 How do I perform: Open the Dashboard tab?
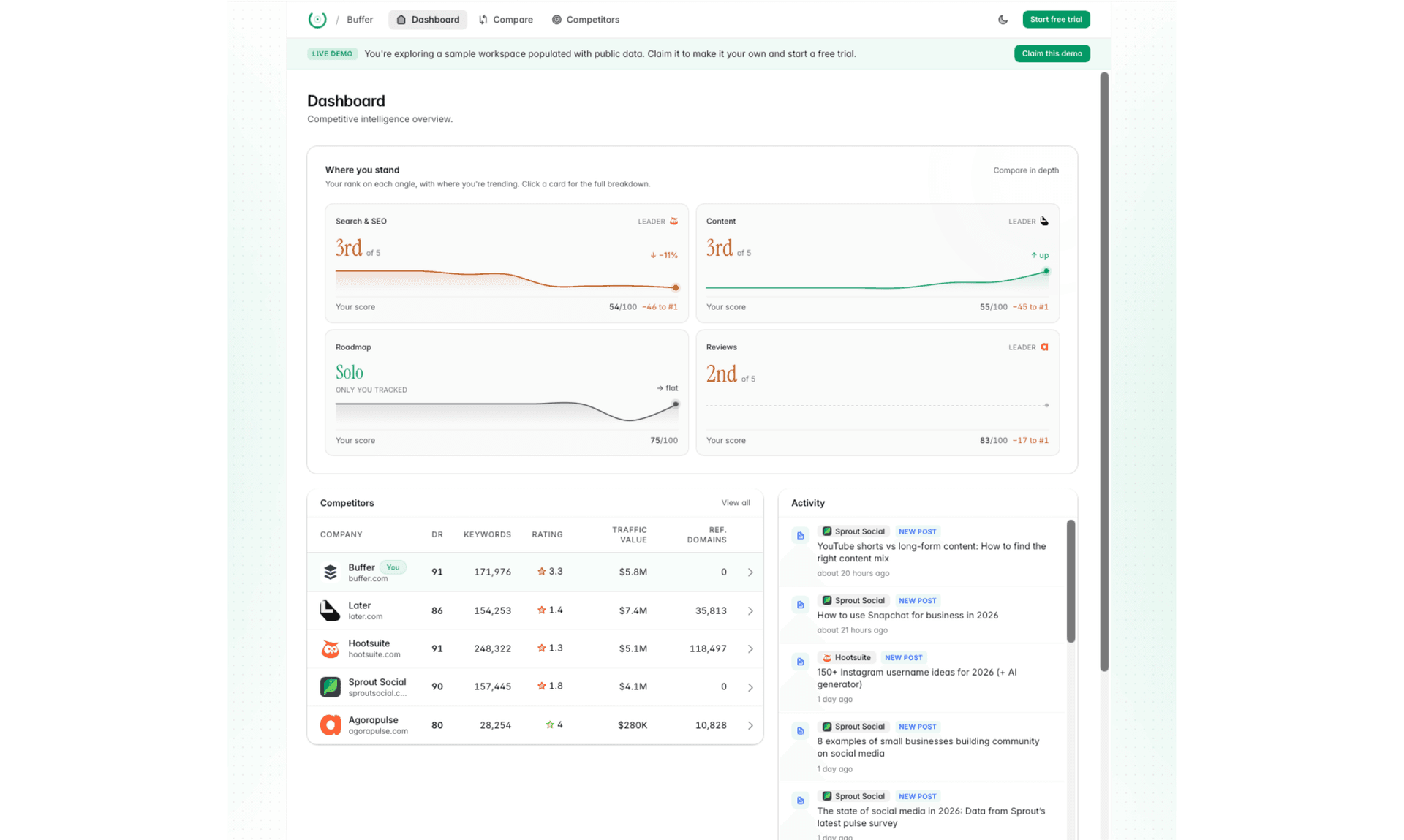click(x=428, y=20)
